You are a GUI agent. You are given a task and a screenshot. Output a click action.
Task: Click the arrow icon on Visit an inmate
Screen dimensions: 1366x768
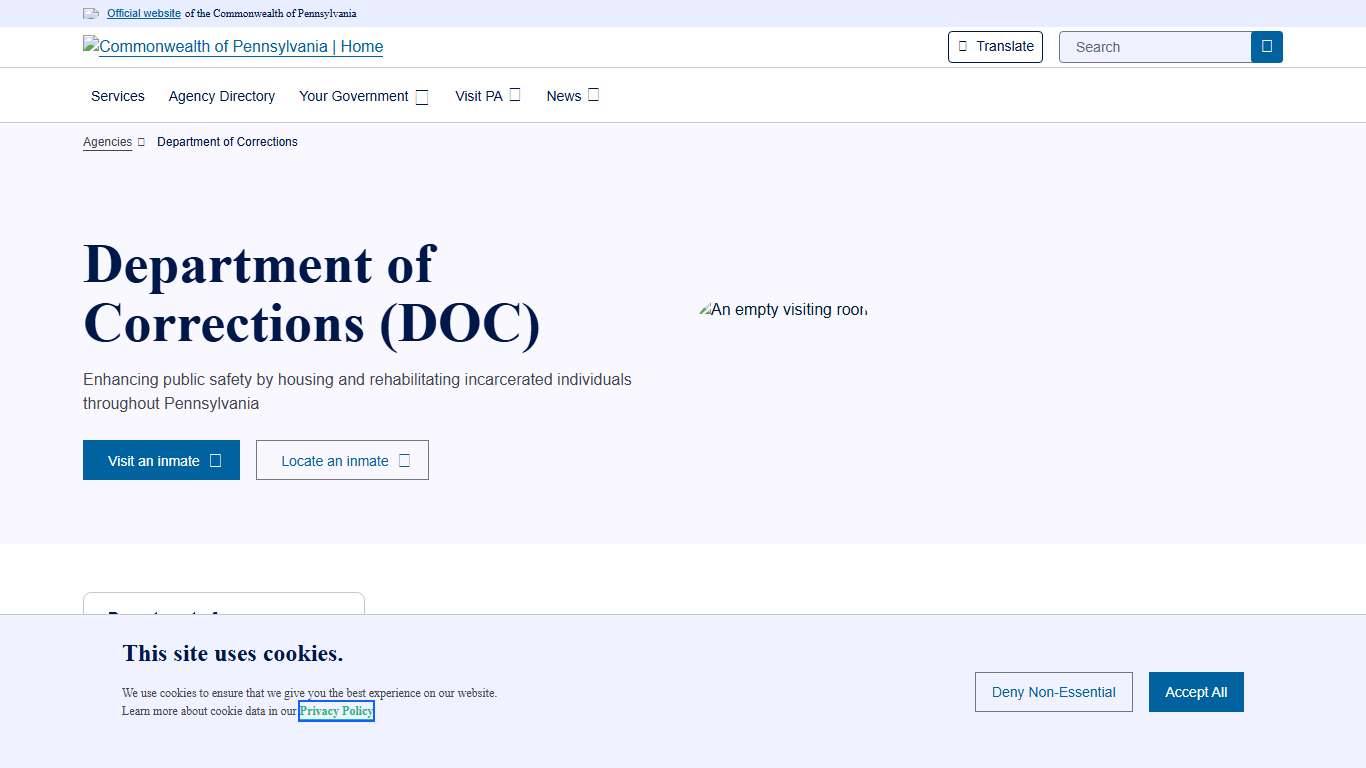click(x=215, y=461)
